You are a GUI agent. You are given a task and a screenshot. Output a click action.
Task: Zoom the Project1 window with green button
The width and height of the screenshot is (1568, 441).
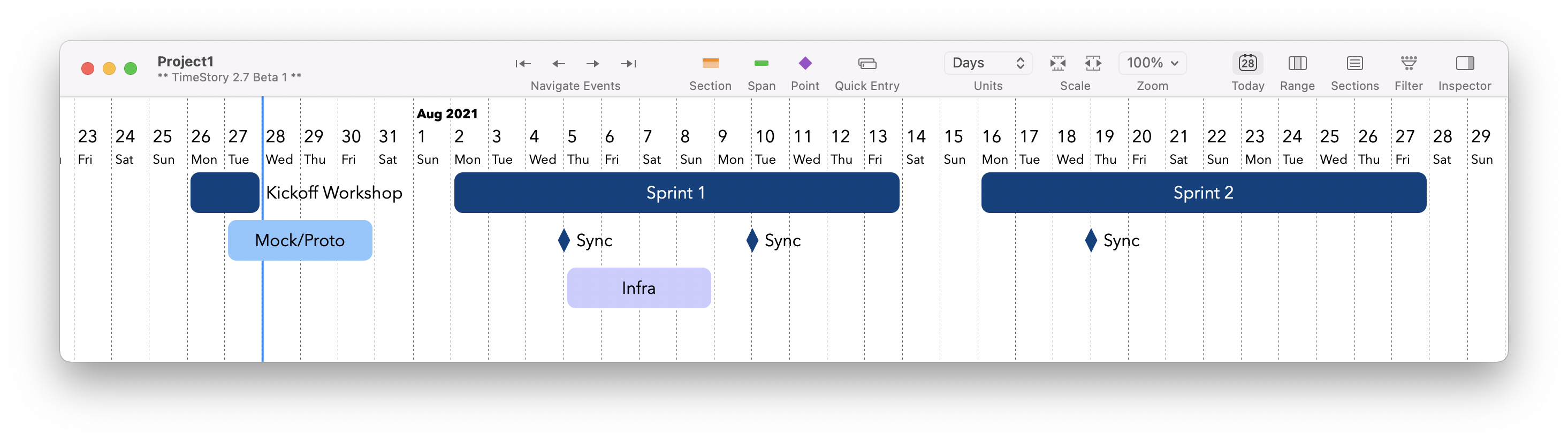[130, 68]
